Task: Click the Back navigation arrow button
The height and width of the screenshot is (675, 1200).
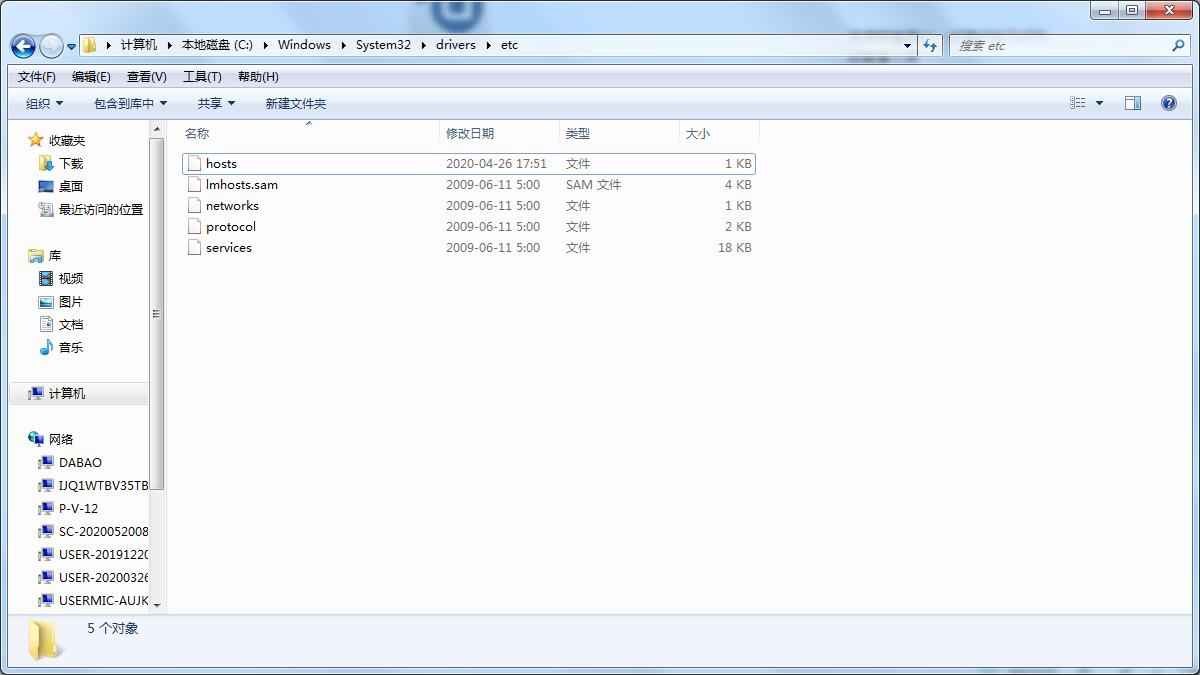Action: (x=23, y=46)
